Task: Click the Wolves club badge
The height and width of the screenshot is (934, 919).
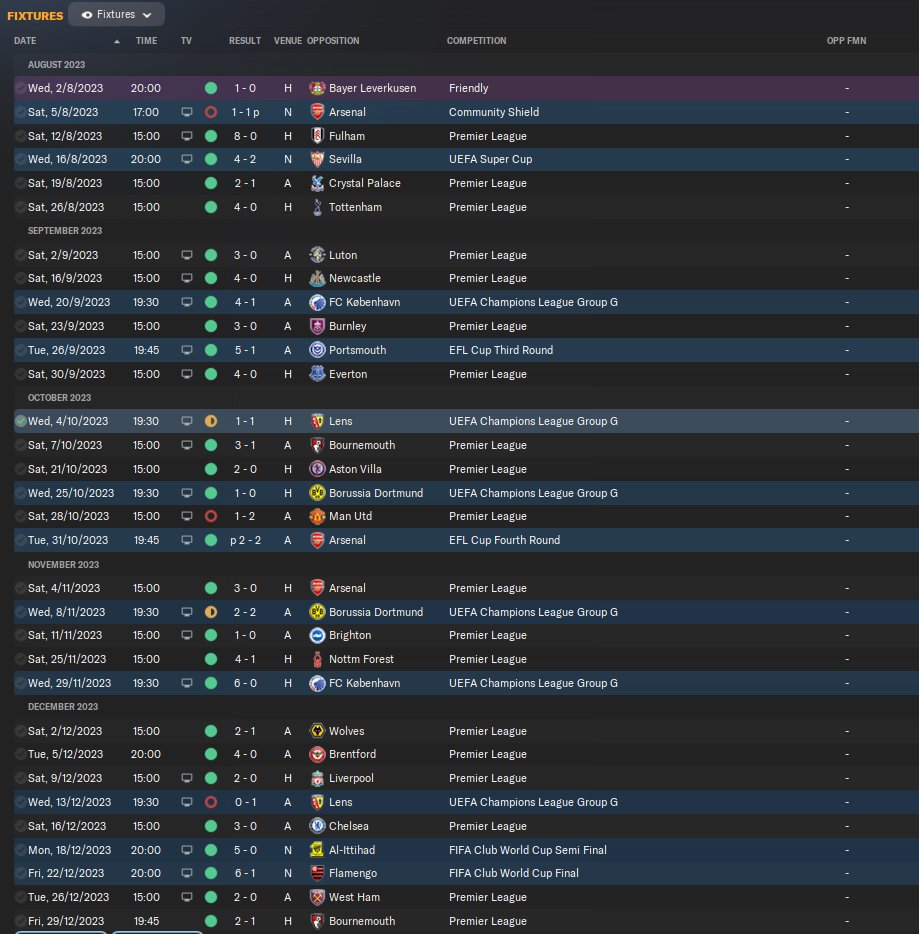Action: coord(317,731)
